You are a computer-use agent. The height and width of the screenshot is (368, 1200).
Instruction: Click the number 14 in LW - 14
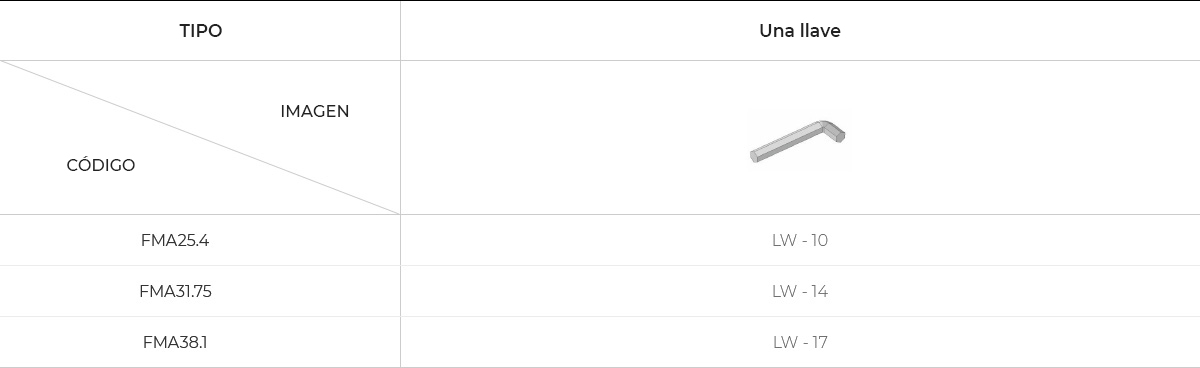click(818, 291)
